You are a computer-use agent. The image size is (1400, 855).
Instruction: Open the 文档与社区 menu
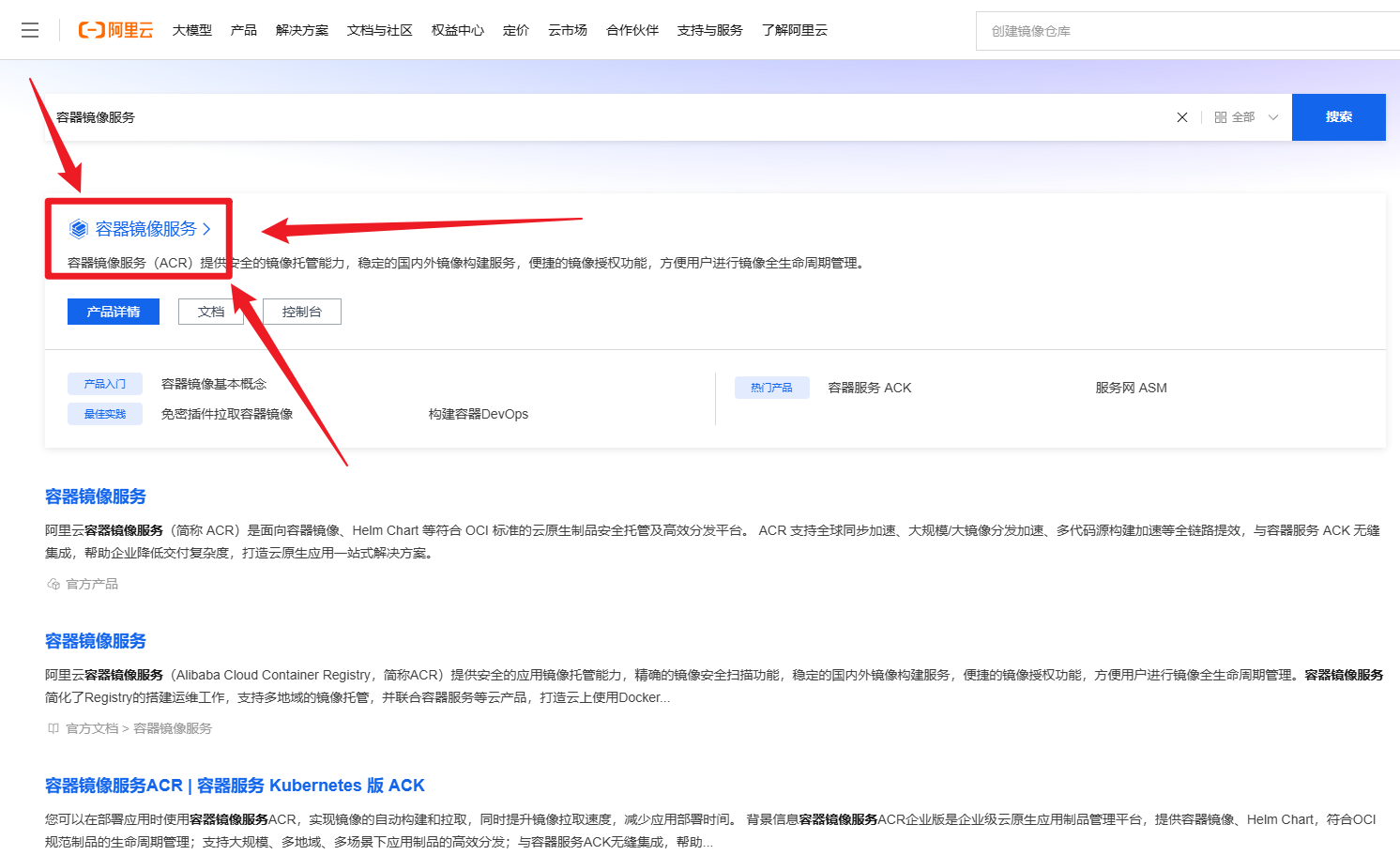[x=380, y=30]
